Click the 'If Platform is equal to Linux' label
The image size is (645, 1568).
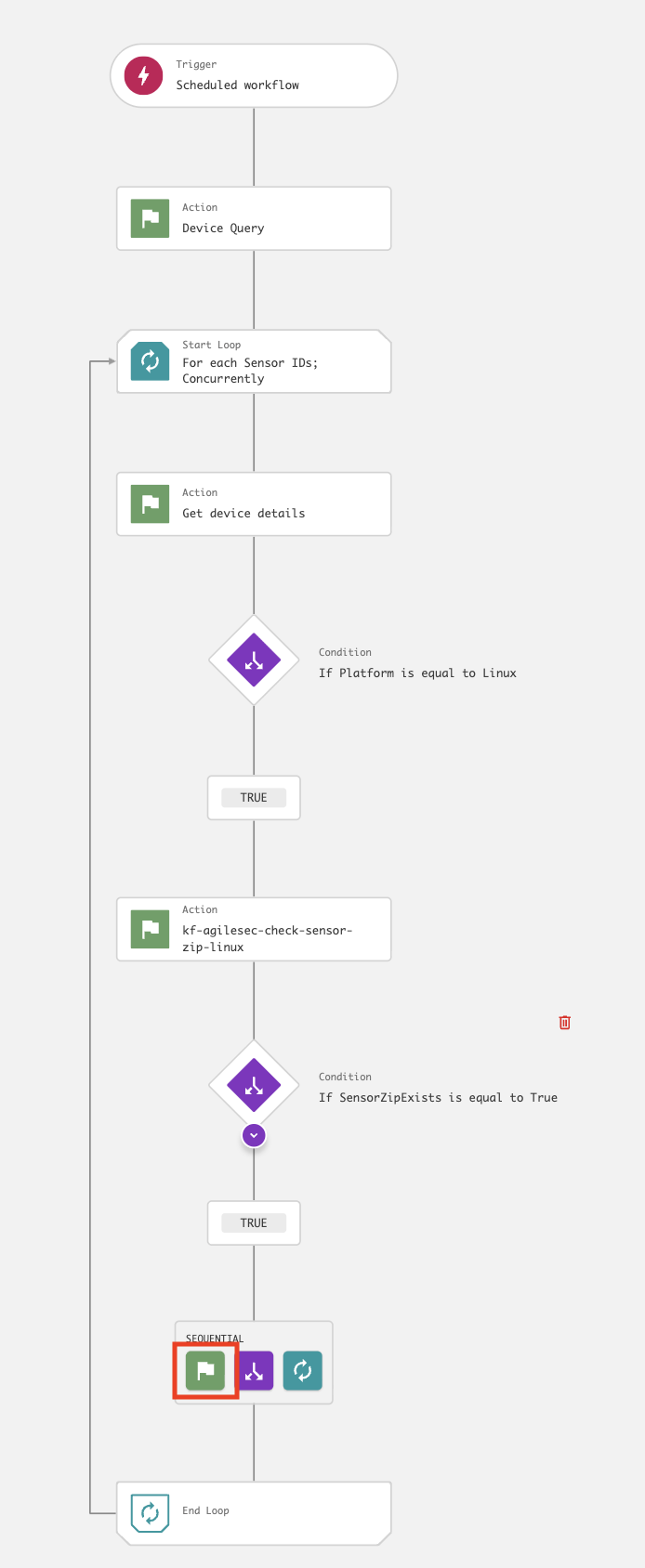[x=417, y=673]
